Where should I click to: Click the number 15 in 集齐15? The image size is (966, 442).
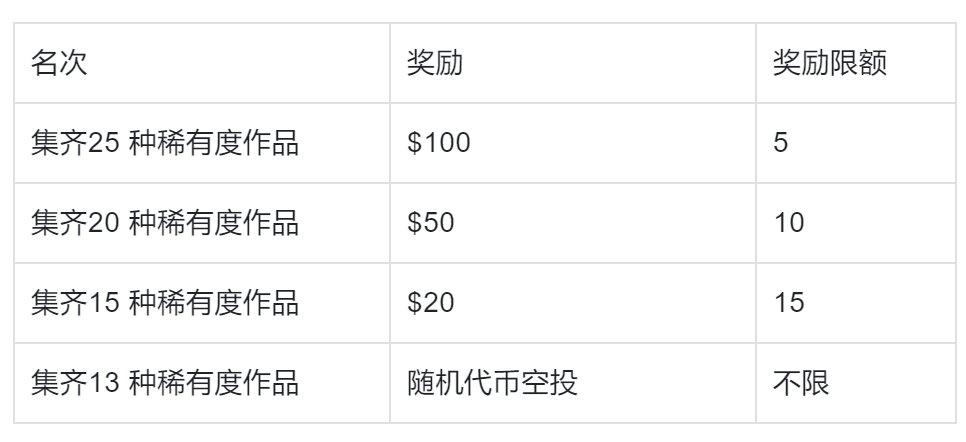pos(105,303)
